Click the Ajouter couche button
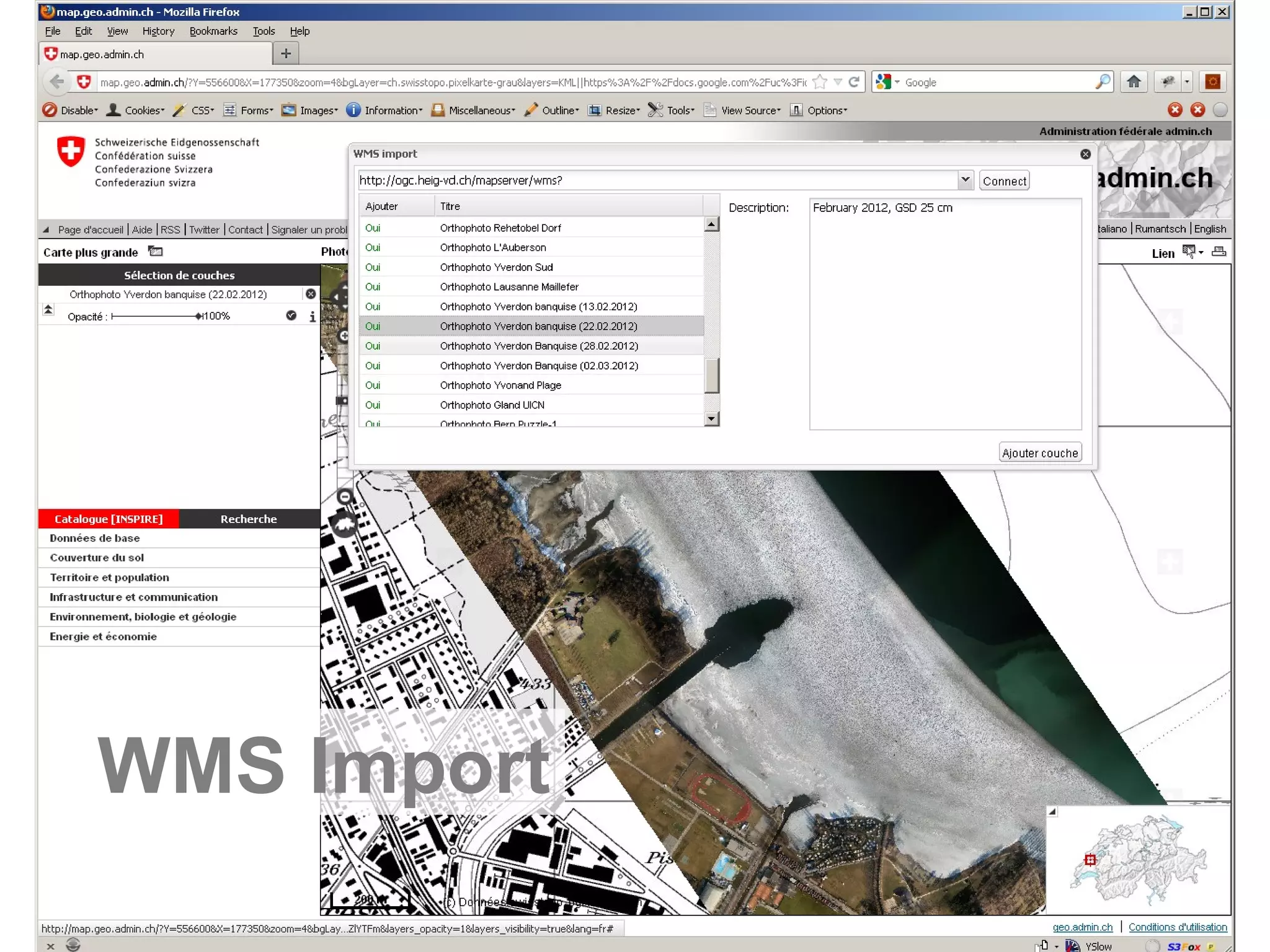The height and width of the screenshot is (952, 1270). [x=1040, y=452]
